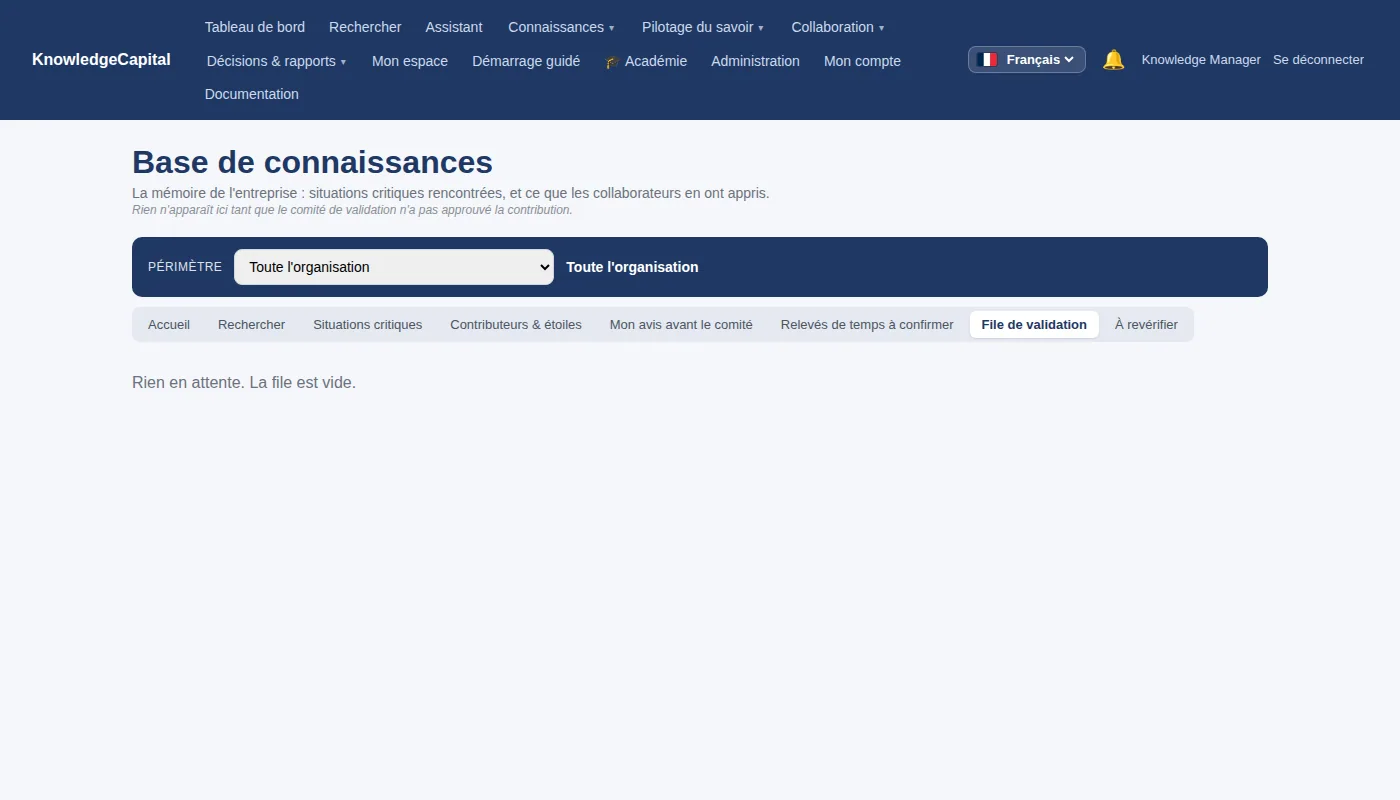Expand the Connaissances menu
This screenshot has height=800, width=1400.
point(561,27)
